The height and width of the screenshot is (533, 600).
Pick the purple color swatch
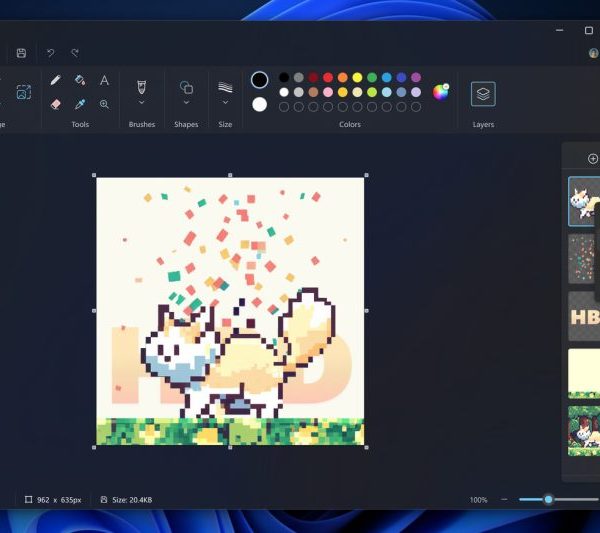[416, 78]
